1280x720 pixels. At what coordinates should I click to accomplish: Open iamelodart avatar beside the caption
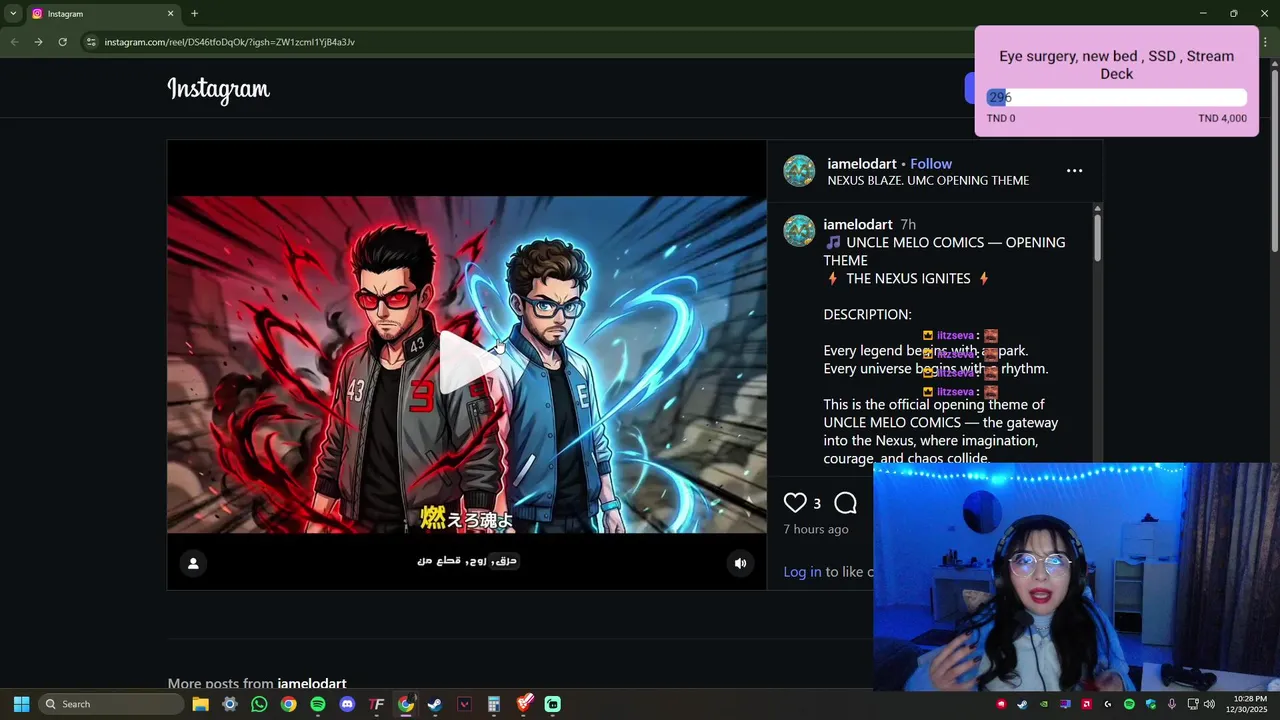coord(799,231)
